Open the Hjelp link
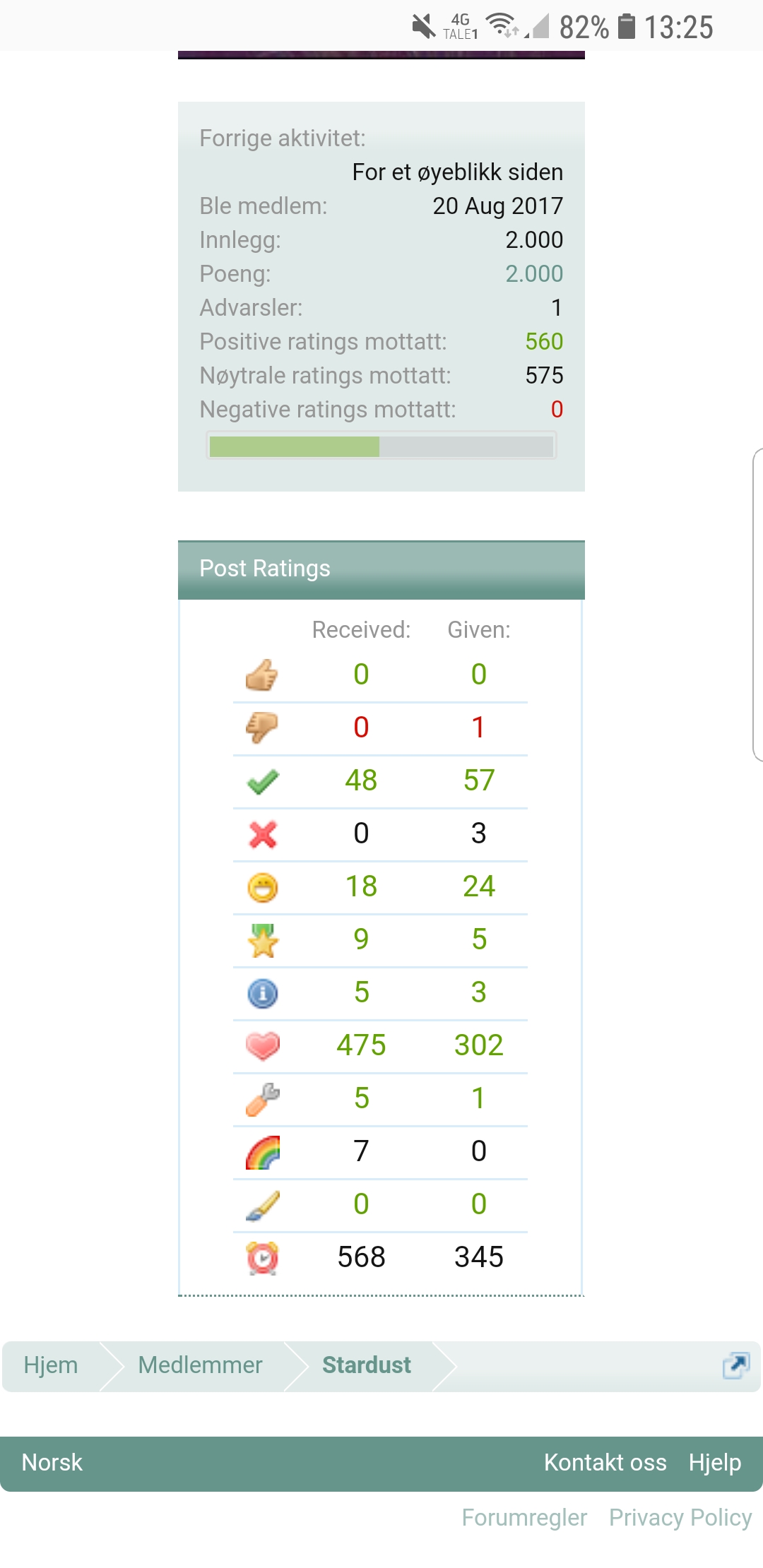Screen dimensions: 763x1568 [x=714, y=1463]
